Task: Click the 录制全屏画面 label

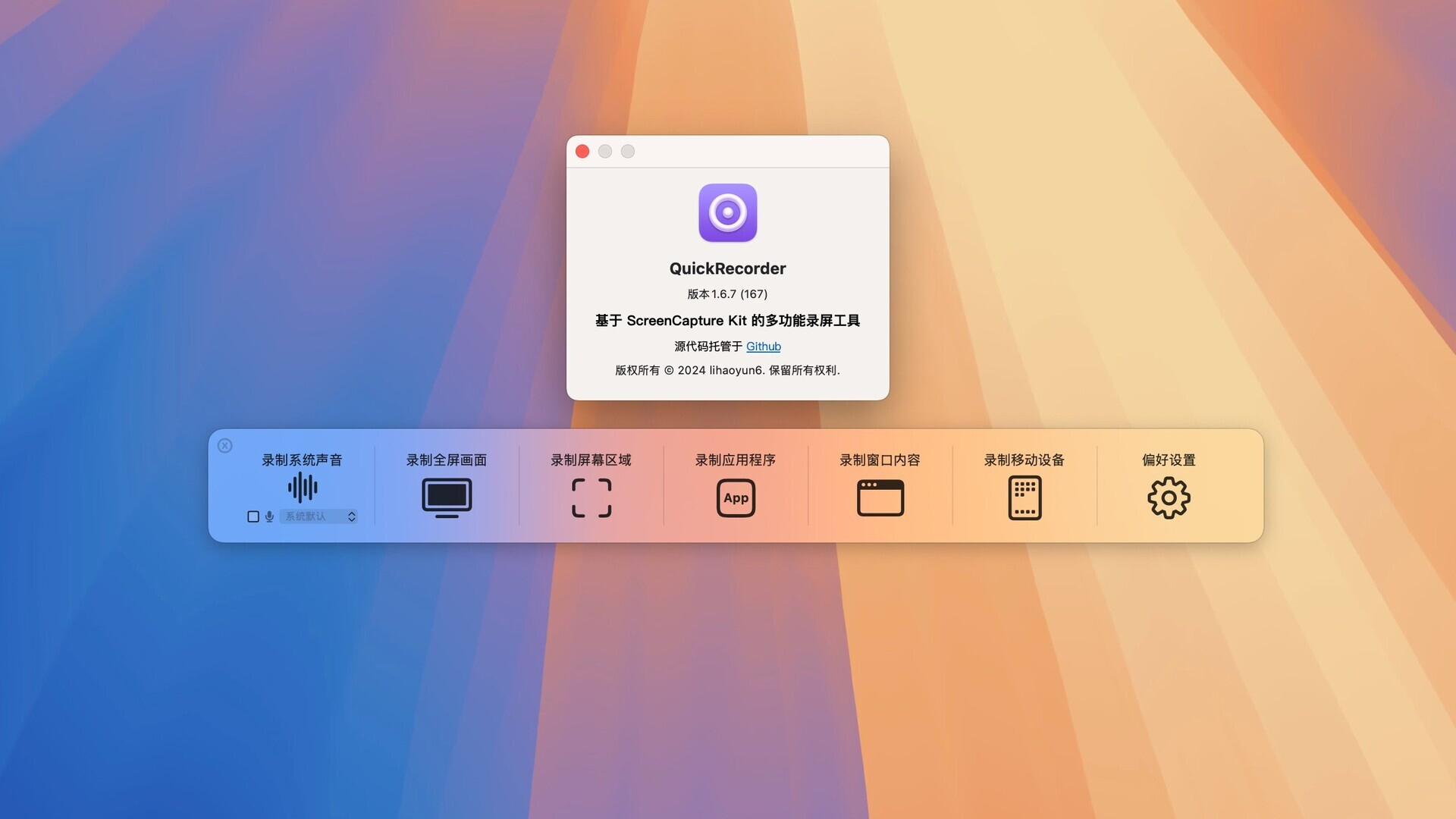Action: point(447,460)
